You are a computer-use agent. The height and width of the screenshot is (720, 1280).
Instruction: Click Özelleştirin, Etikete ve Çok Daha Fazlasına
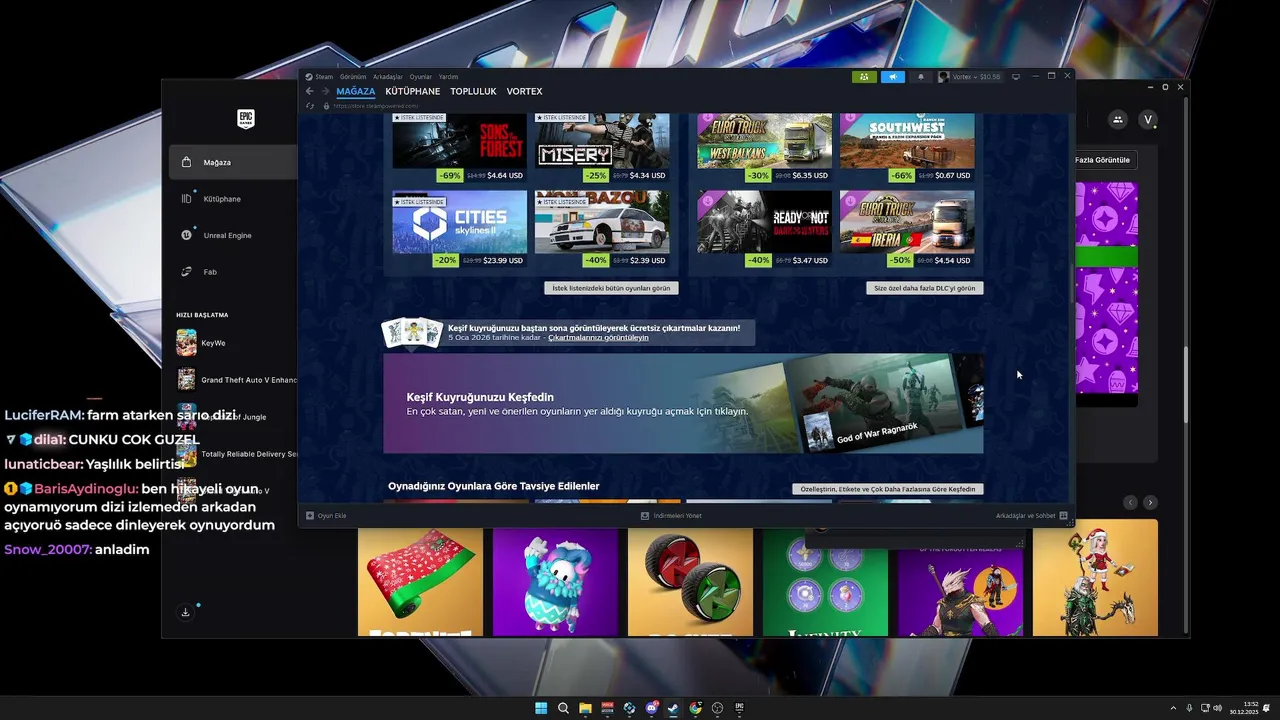pyautogui.click(x=887, y=490)
